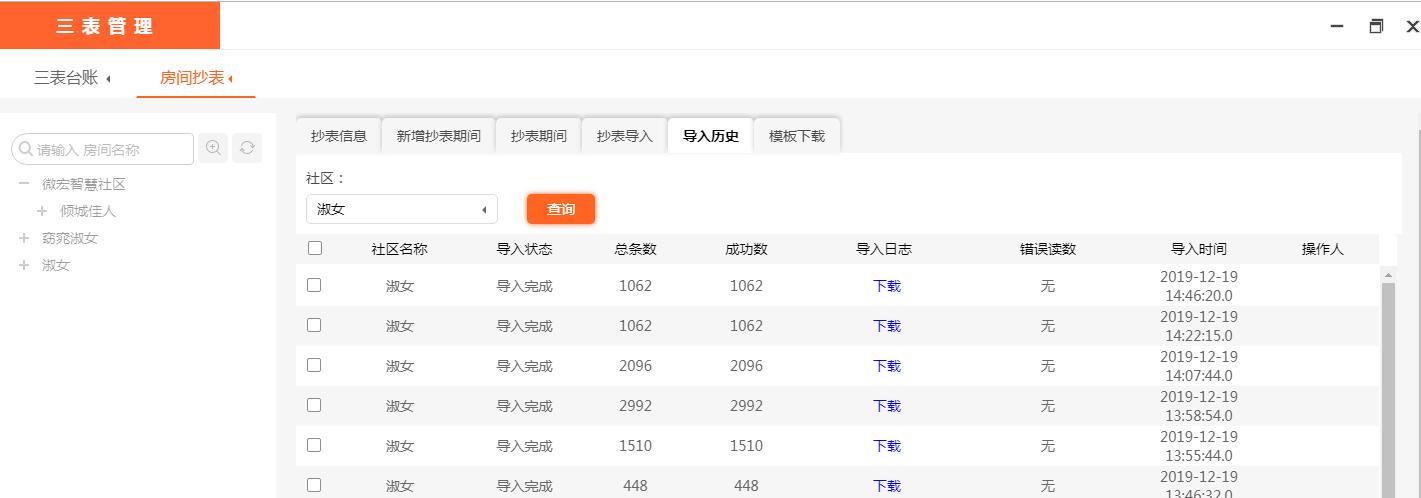
Task: Expand the 窈窕淑女 tree node
Action: tap(24, 238)
